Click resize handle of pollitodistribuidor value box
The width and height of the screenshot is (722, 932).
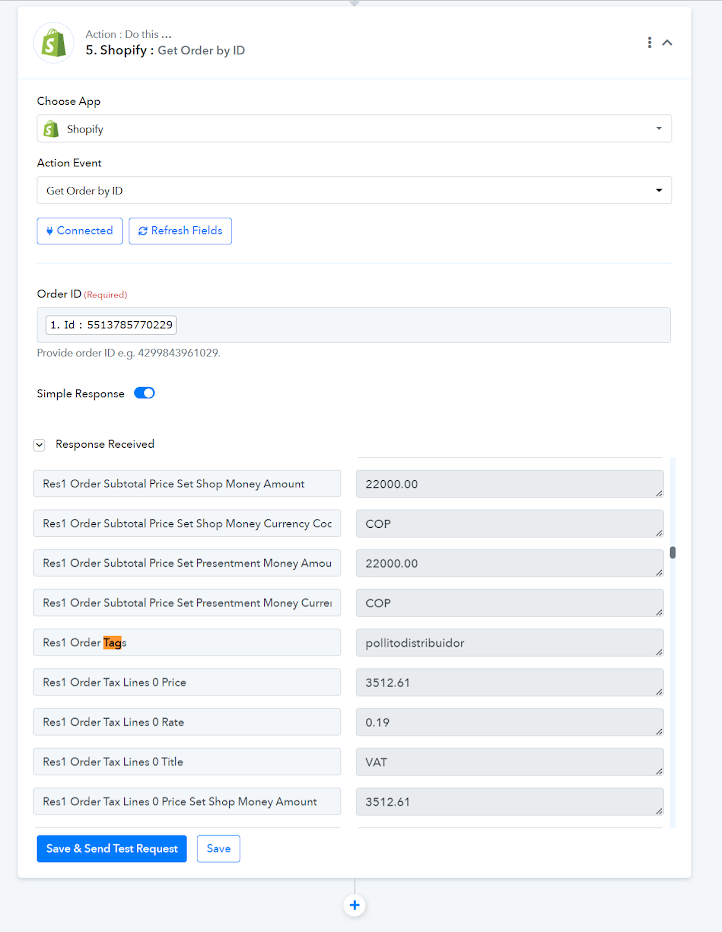(x=659, y=652)
